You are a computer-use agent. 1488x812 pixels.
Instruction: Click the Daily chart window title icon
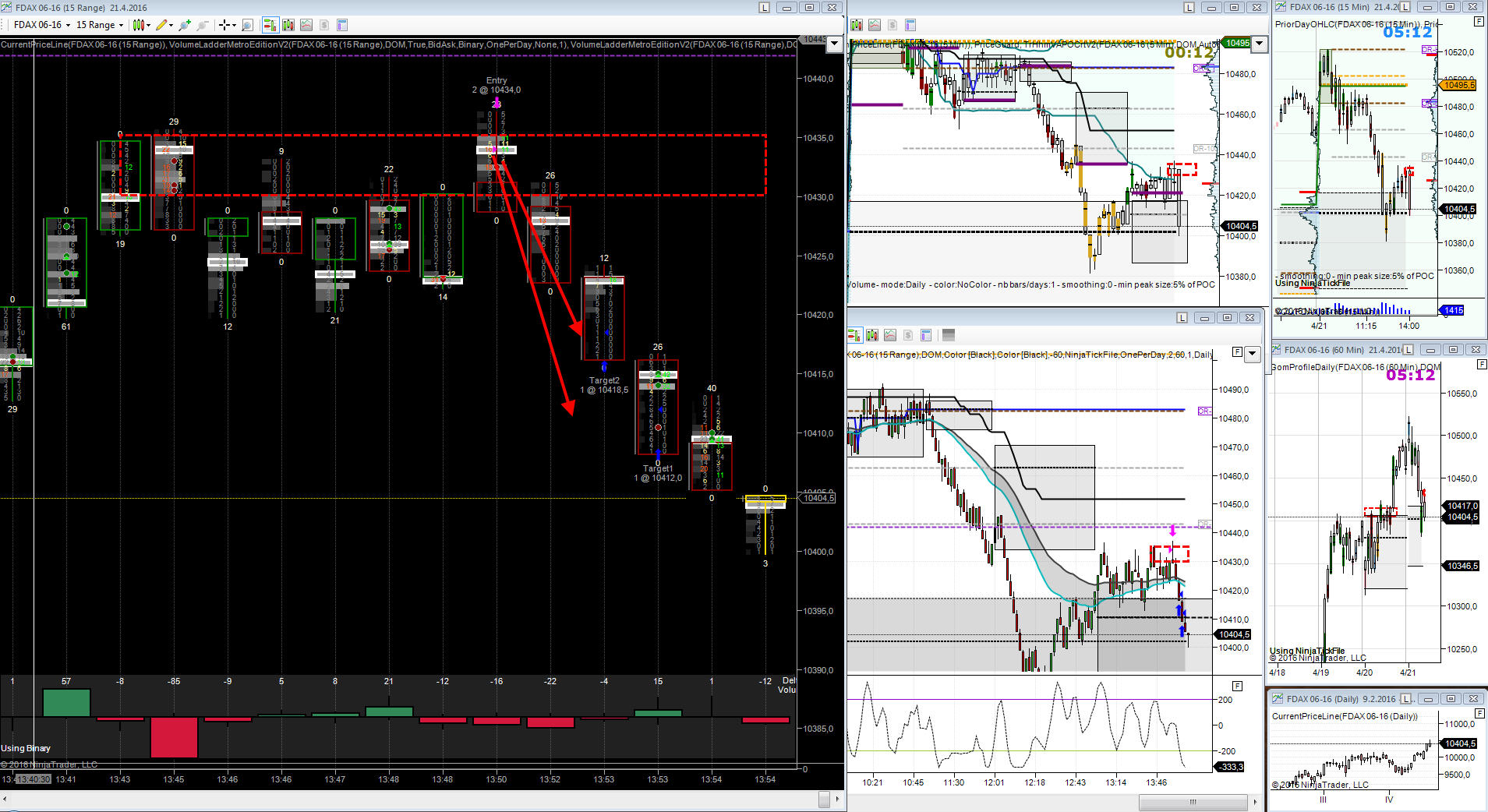point(1278,698)
